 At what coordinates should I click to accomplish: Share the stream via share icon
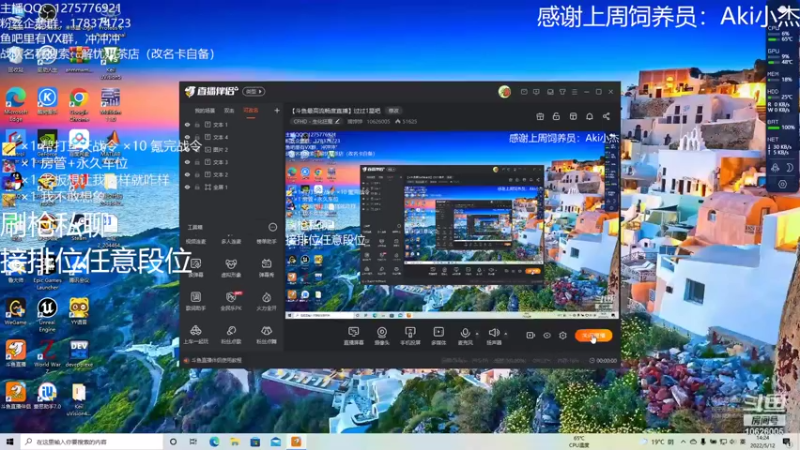[606, 116]
